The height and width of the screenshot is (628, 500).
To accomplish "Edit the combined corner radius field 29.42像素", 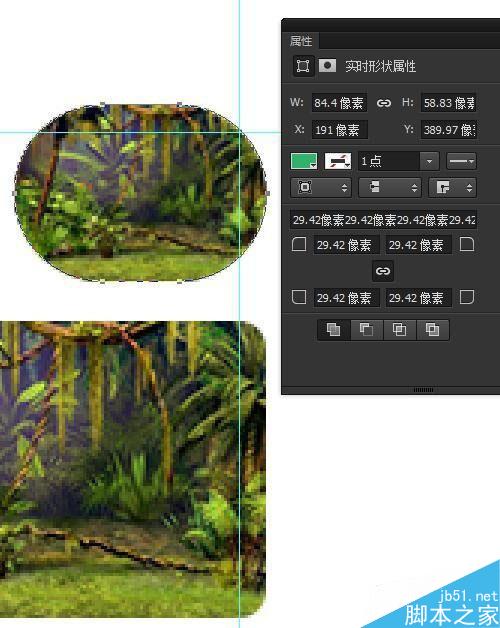I will [x=383, y=220].
